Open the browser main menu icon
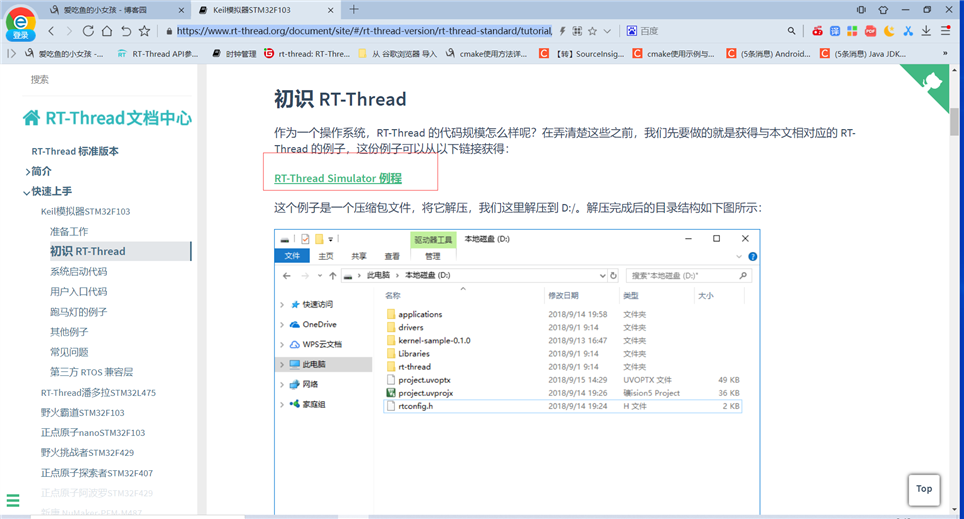964x519 pixels. pos(946,31)
